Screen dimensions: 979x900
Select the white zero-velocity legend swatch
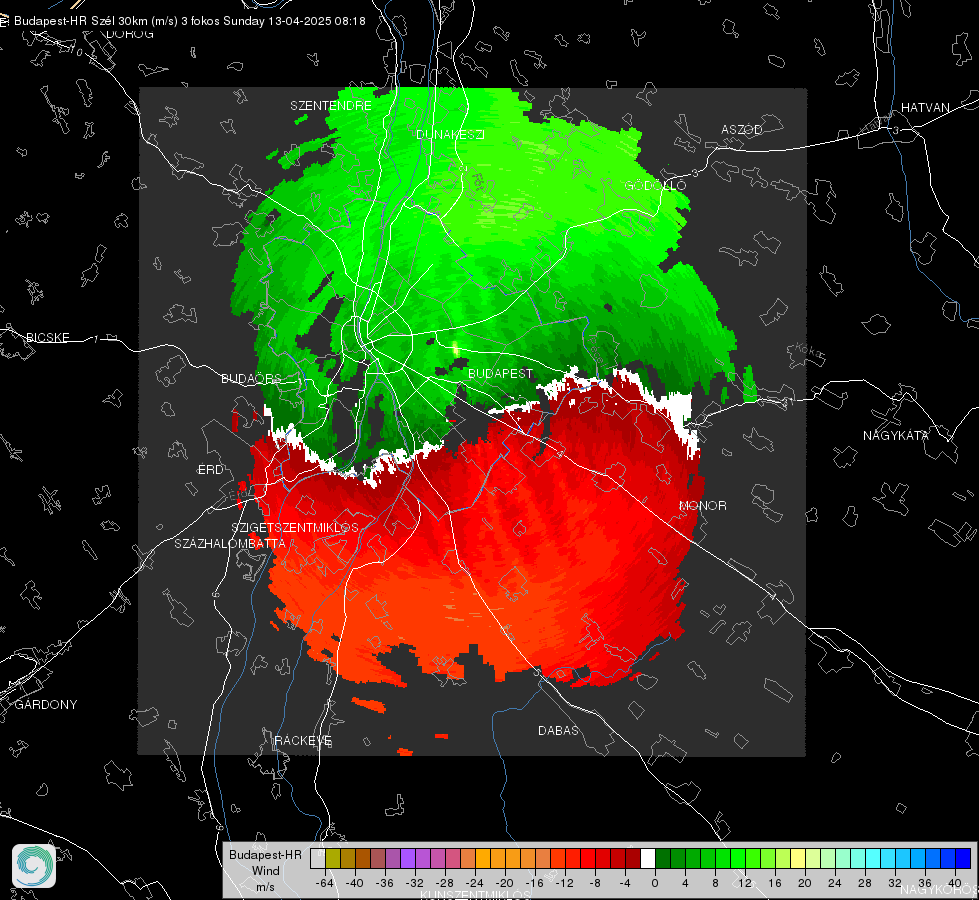pyautogui.click(x=648, y=858)
